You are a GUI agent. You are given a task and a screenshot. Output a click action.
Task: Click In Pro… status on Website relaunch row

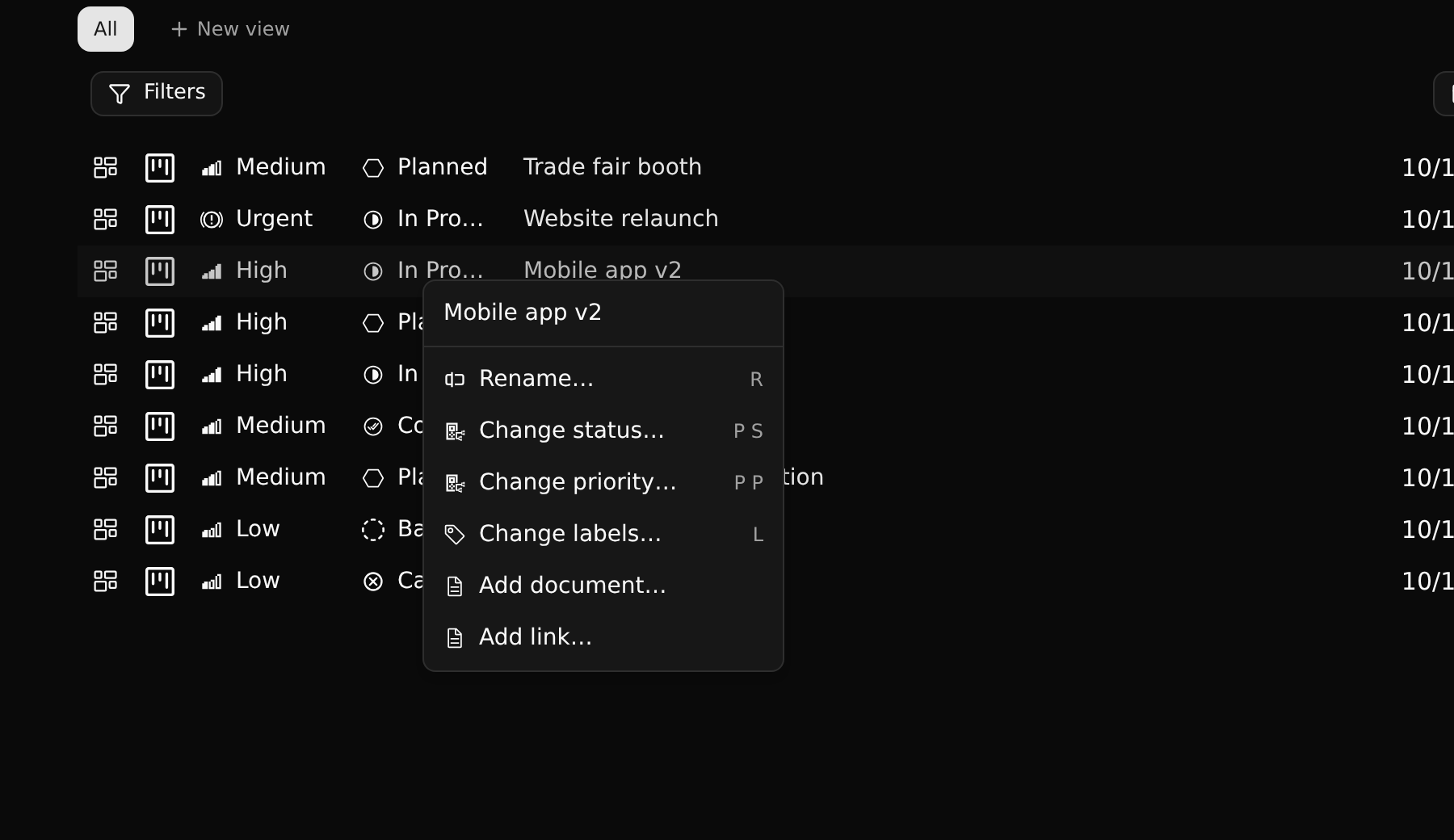(x=440, y=219)
